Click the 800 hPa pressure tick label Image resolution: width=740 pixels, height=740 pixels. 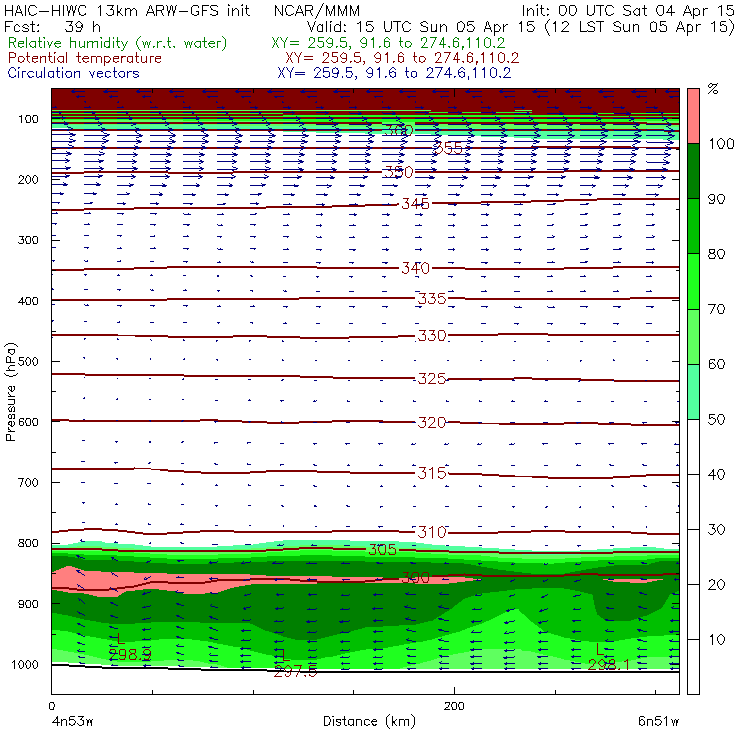[x=28, y=543]
